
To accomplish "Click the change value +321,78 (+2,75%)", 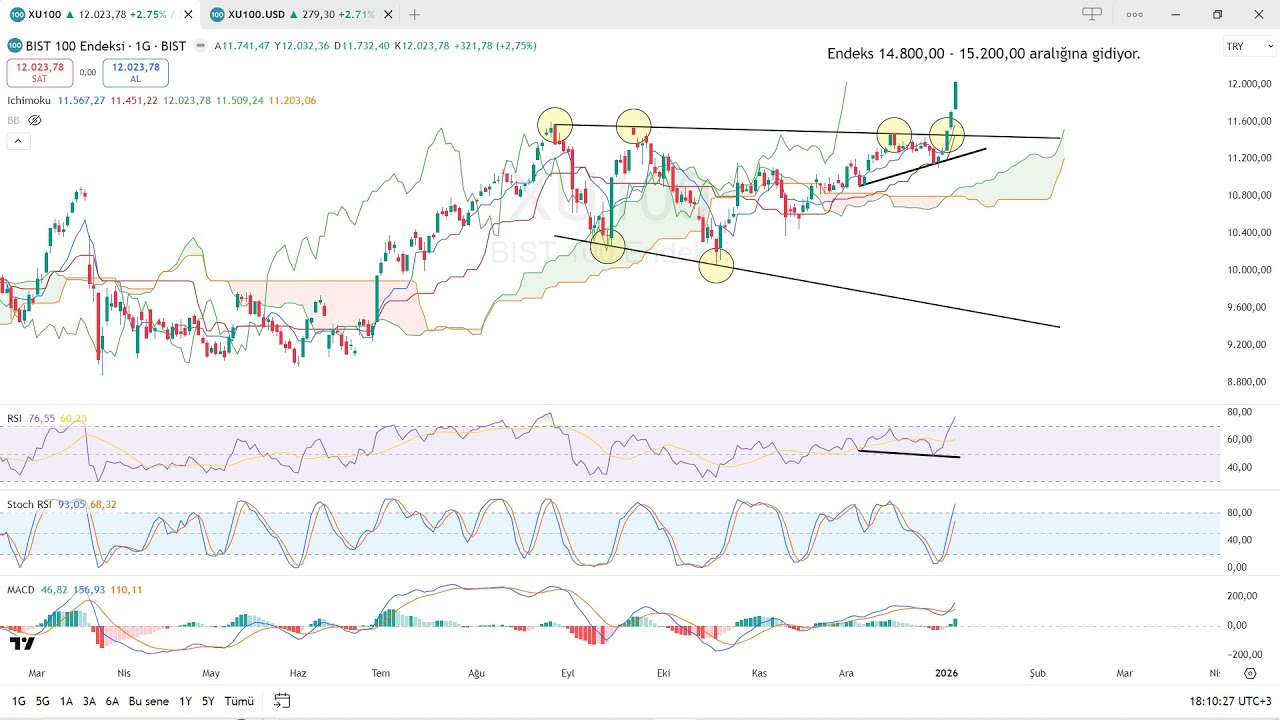I will [495, 46].
